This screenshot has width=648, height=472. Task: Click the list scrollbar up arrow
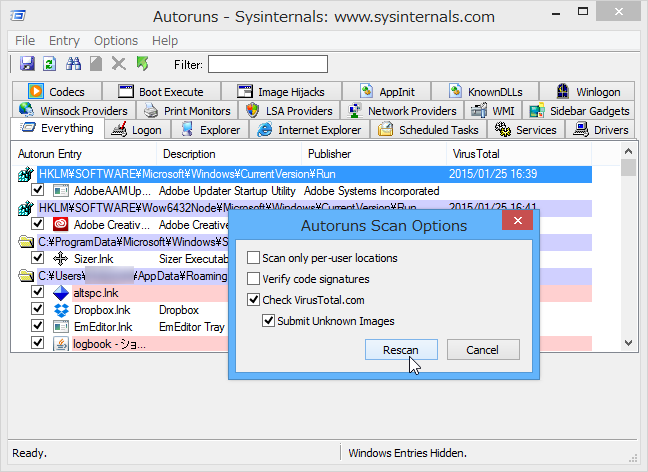(x=629, y=151)
